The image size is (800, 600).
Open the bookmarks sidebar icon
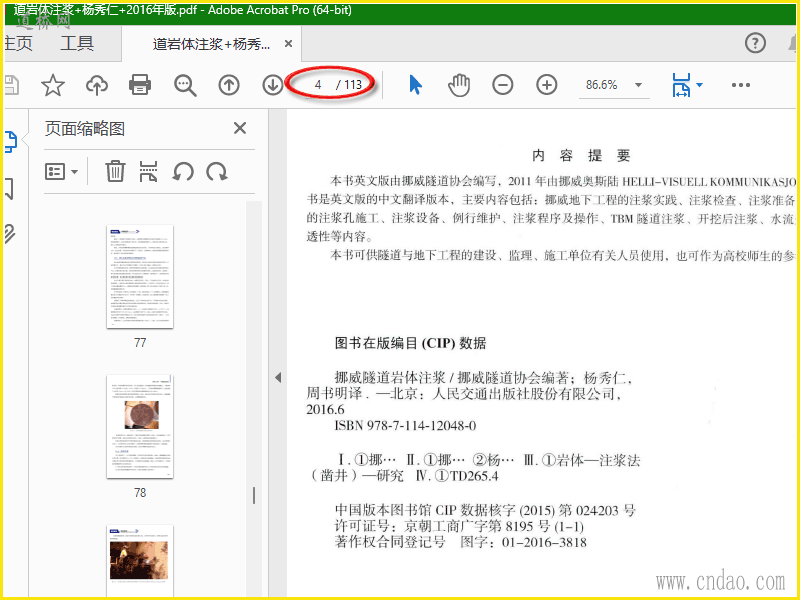pos(8,188)
